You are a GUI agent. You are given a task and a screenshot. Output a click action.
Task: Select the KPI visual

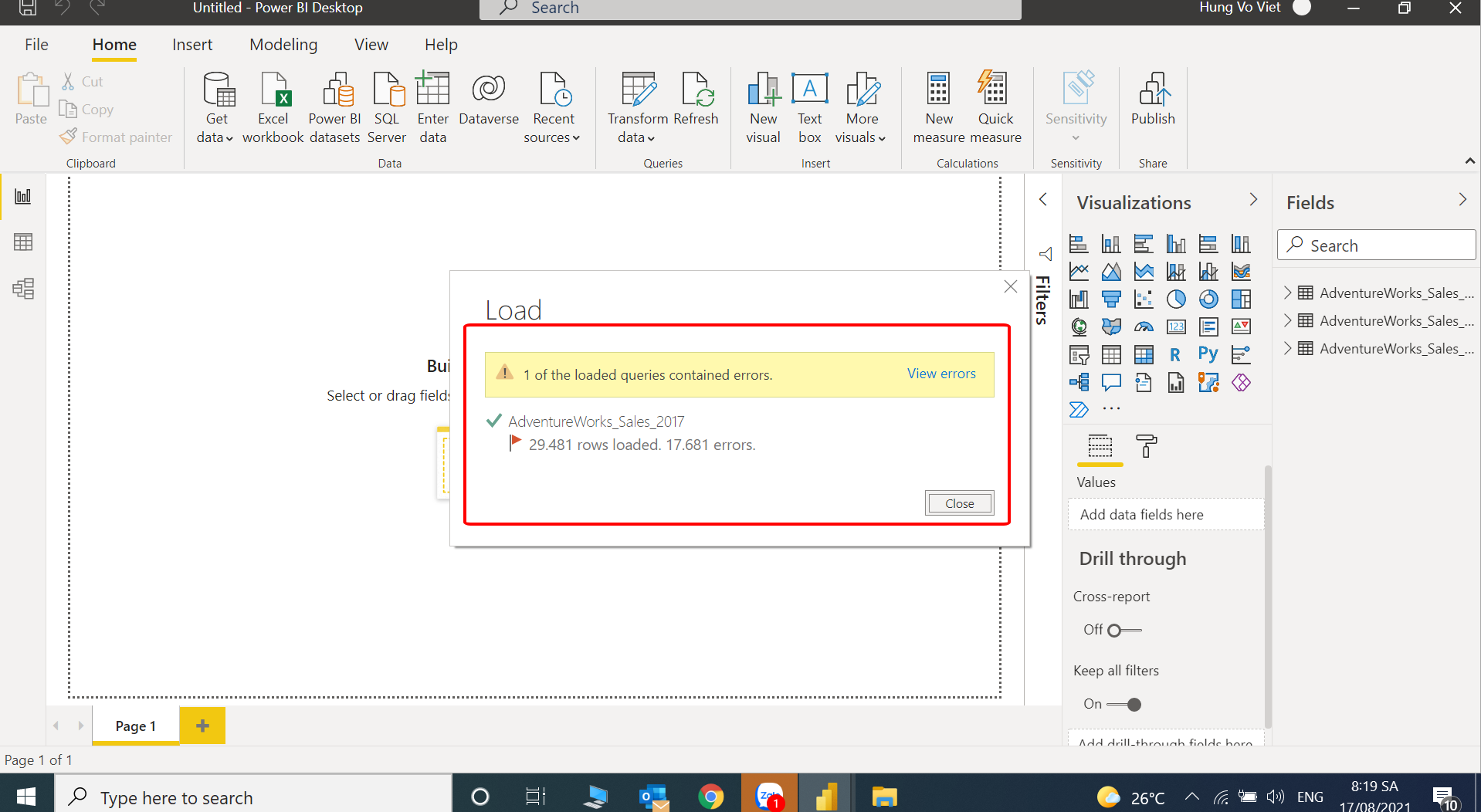point(1241,327)
